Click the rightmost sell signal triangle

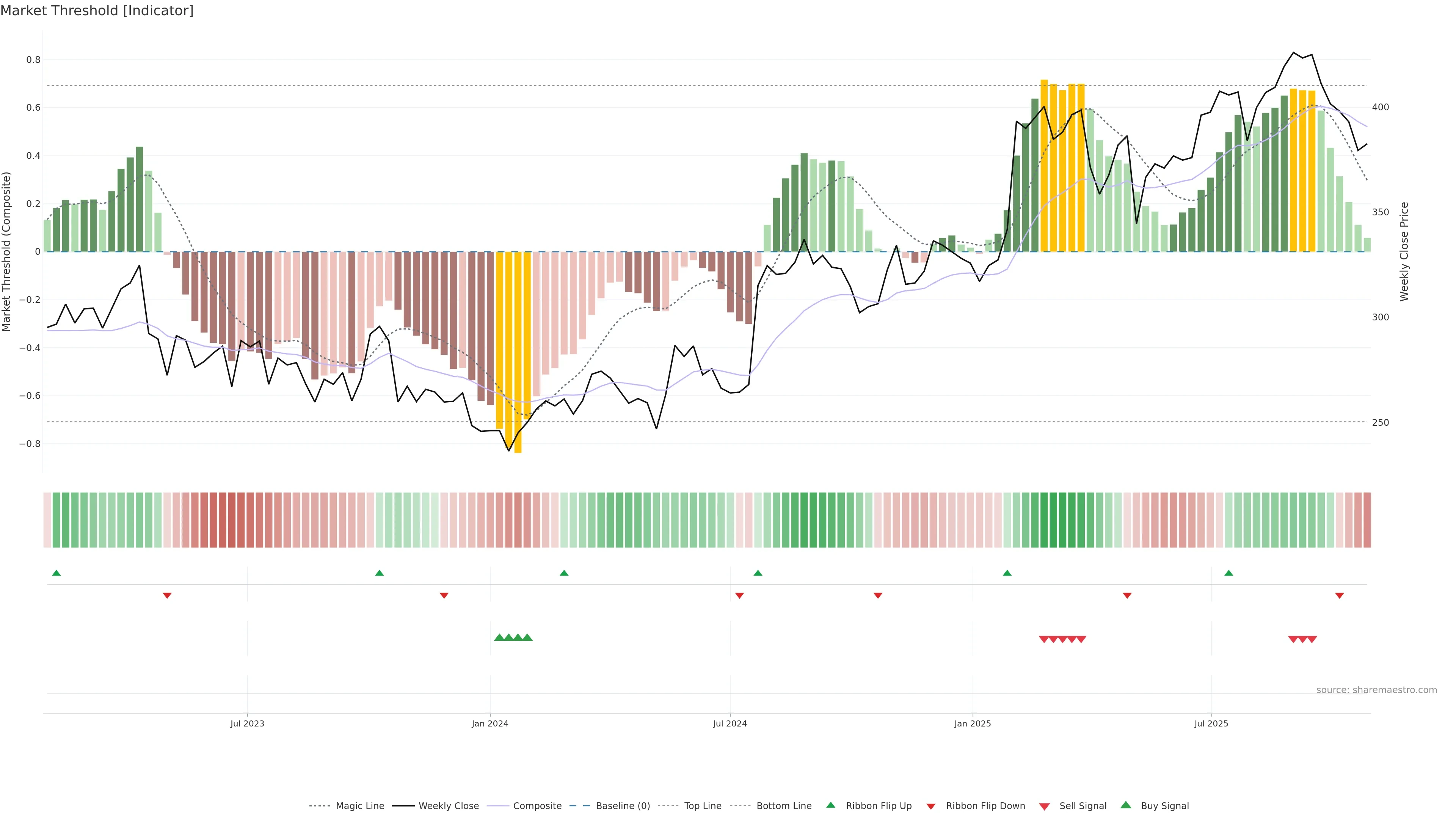coord(1312,639)
